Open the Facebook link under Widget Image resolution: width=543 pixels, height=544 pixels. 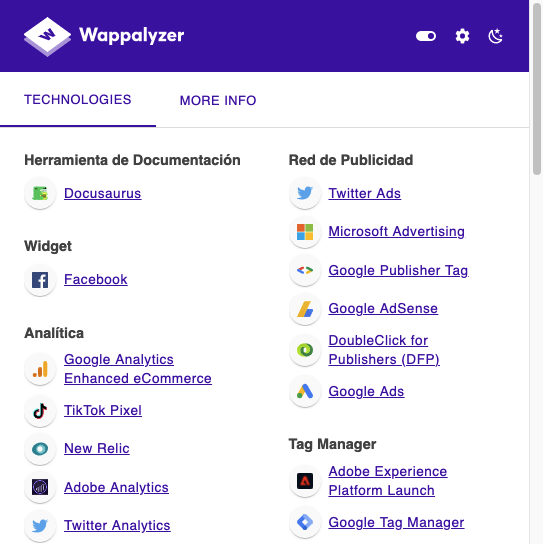[96, 279]
